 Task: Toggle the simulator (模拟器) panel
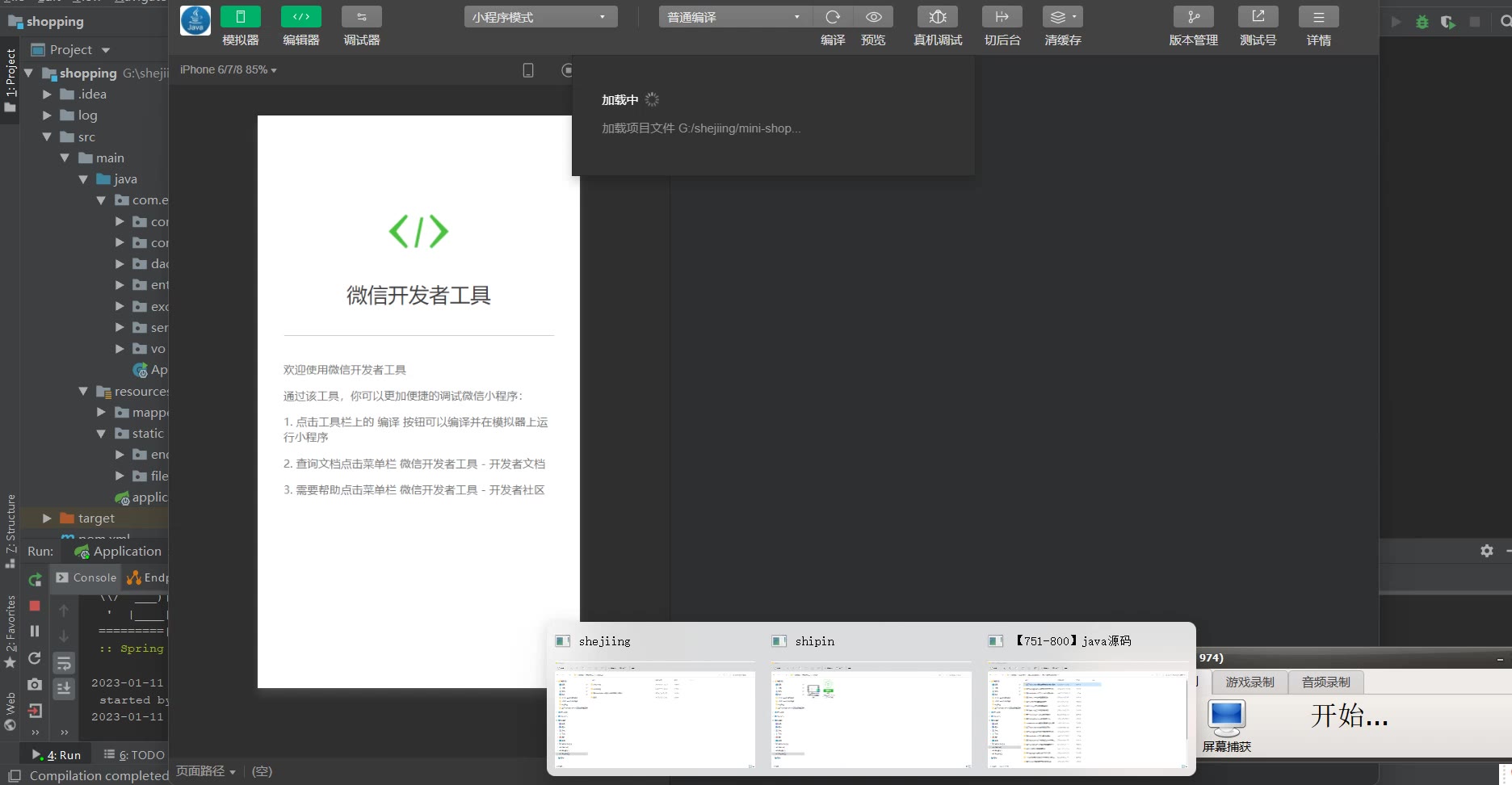[241, 17]
